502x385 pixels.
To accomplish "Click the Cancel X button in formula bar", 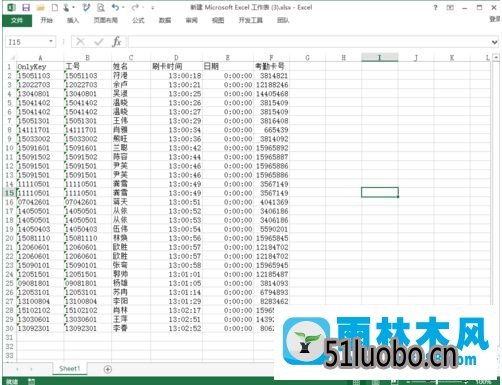I will pos(80,42).
